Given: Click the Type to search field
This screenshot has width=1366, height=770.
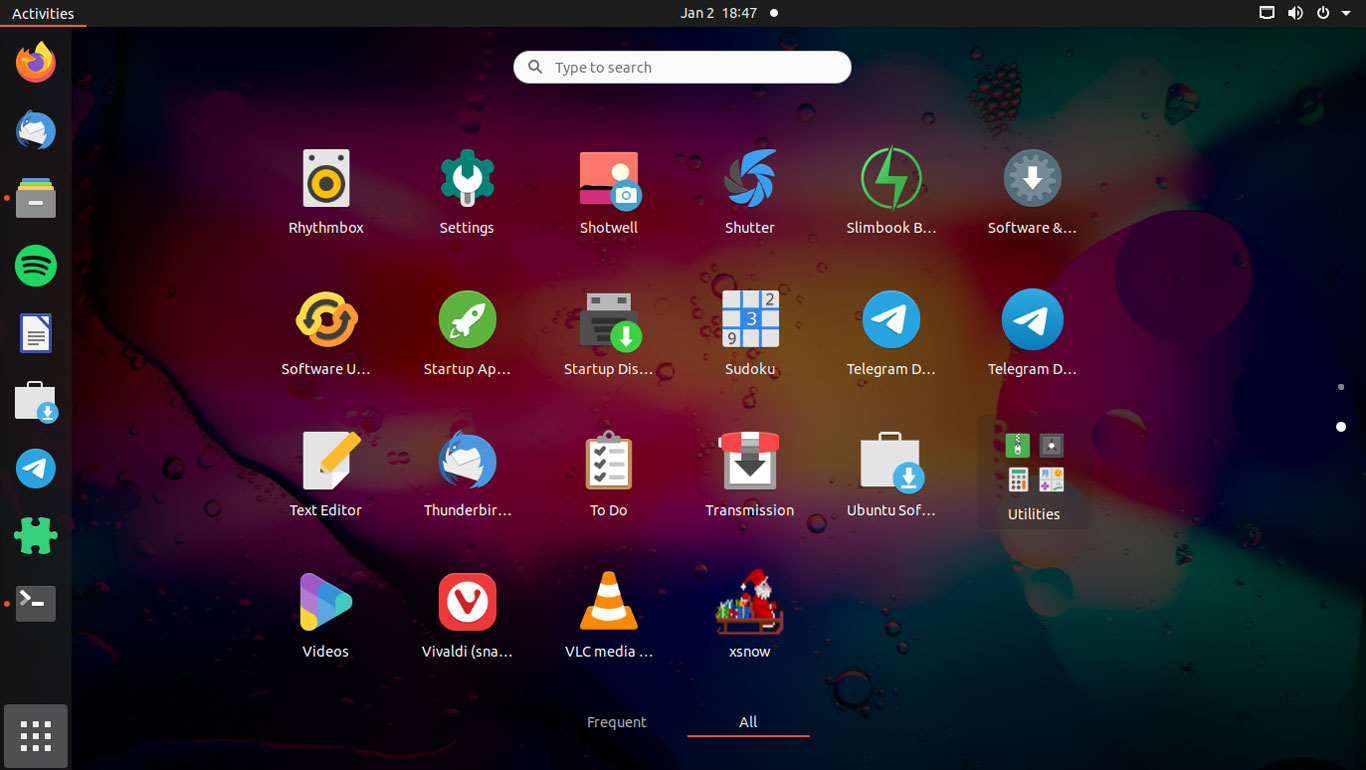Looking at the screenshot, I should click(x=681, y=67).
